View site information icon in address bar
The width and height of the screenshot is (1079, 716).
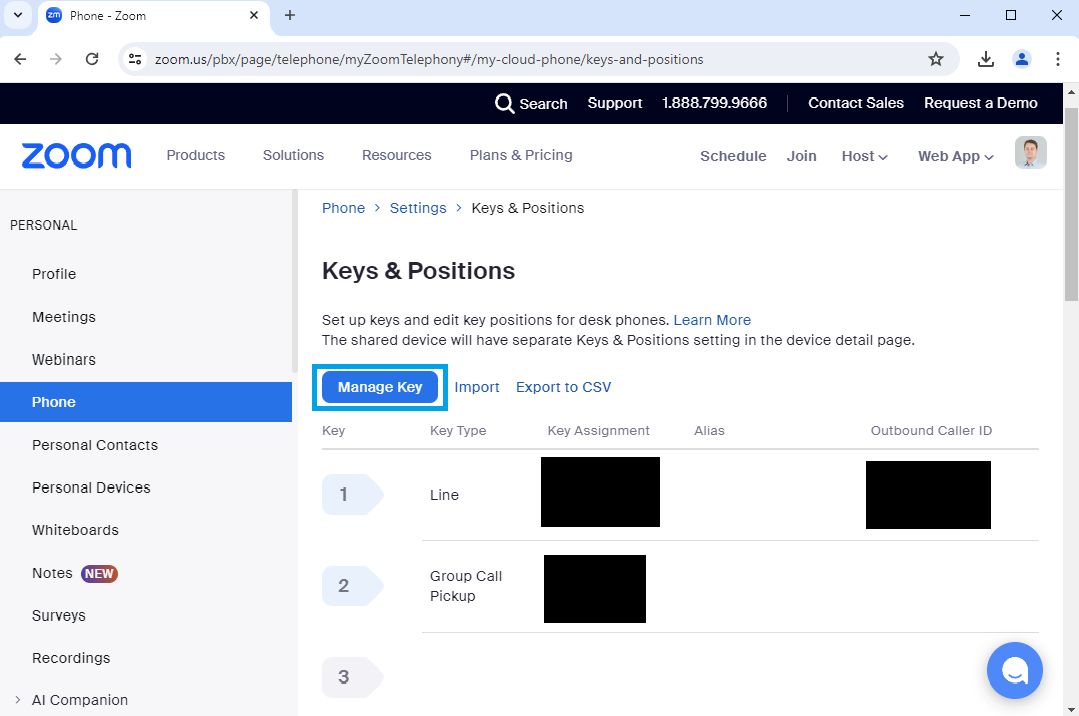(x=135, y=59)
